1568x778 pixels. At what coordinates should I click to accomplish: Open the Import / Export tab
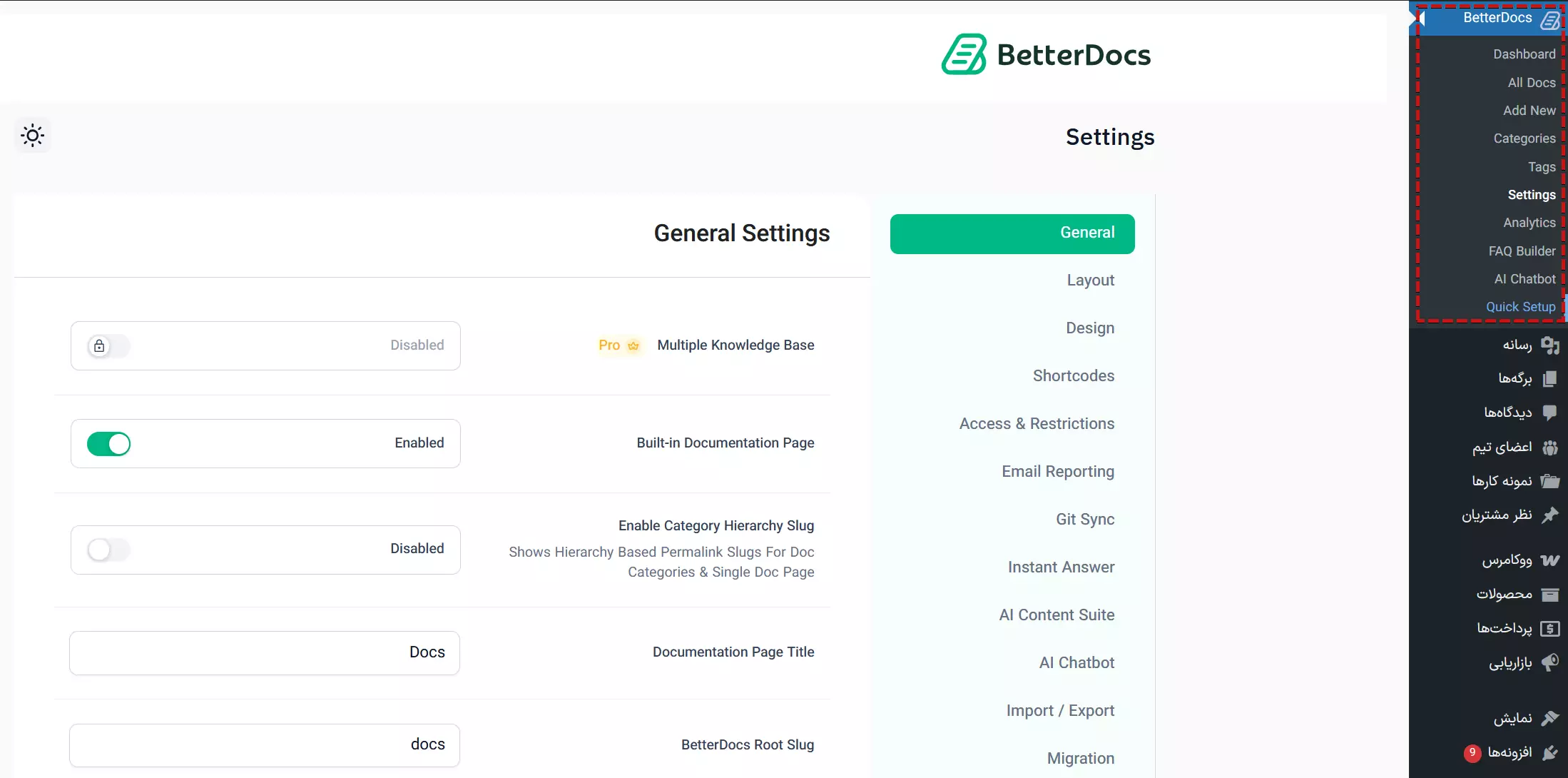click(x=1060, y=711)
